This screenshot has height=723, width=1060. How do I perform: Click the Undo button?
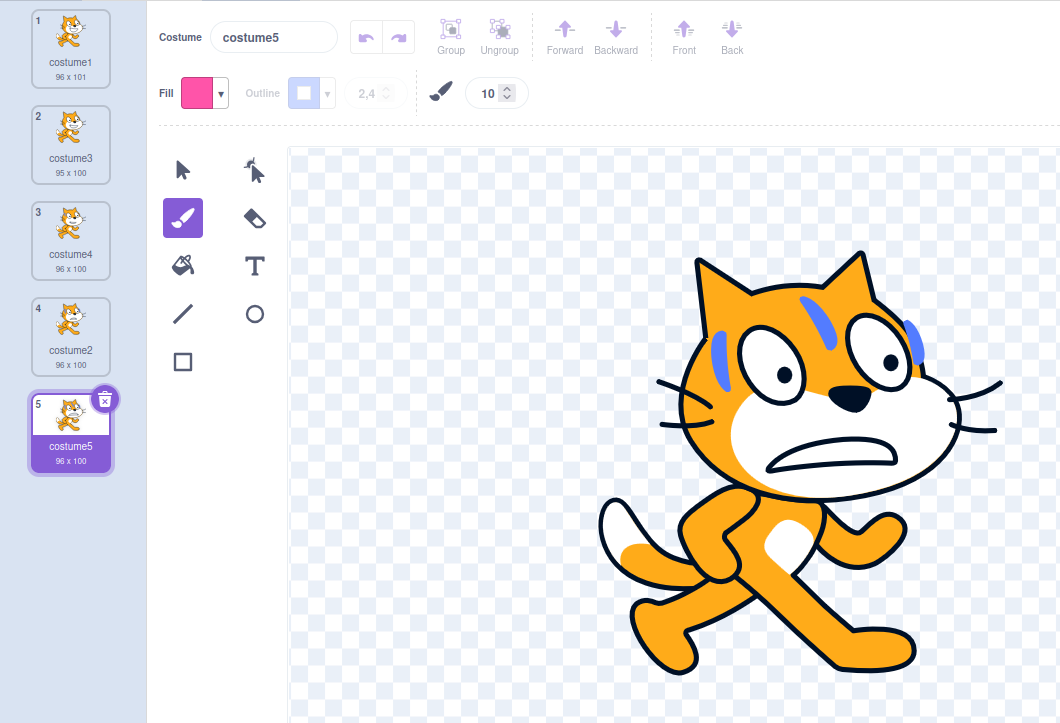pyautogui.click(x=366, y=37)
